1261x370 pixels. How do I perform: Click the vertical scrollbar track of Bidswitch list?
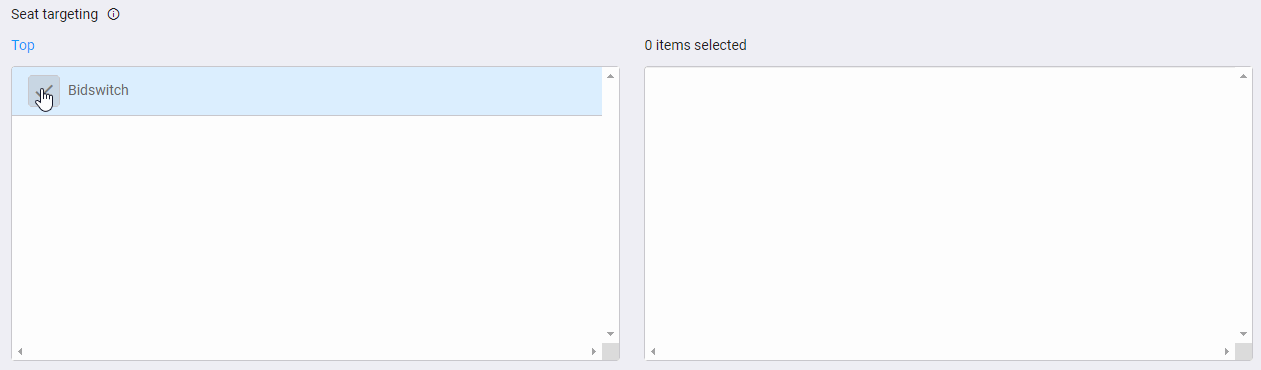pos(610,205)
